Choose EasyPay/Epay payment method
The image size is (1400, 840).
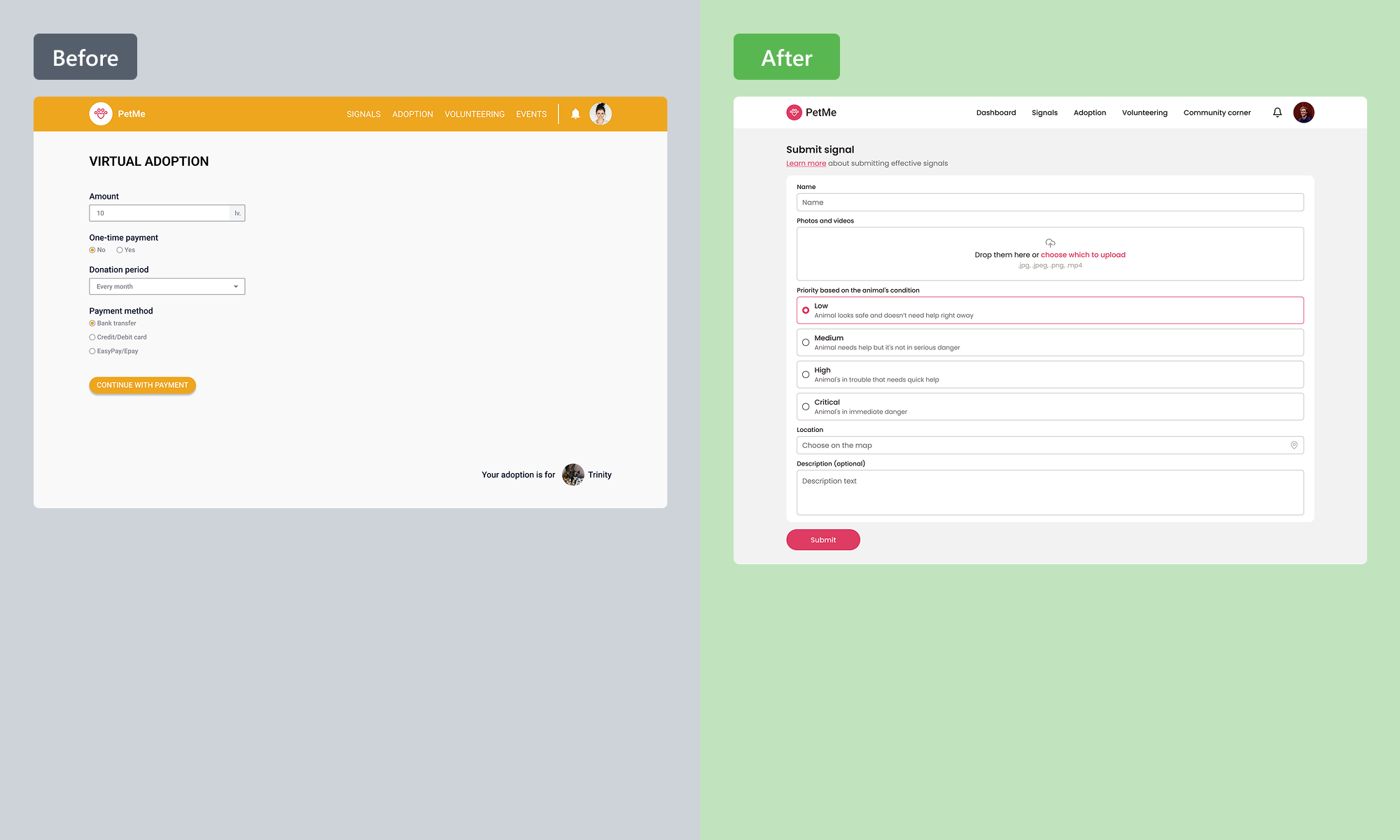coord(92,351)
